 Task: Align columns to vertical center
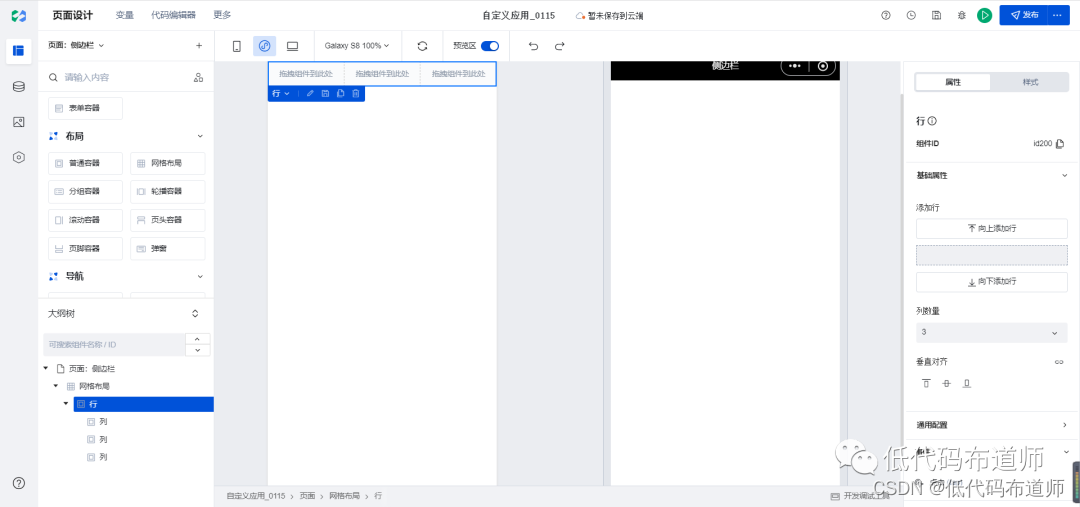946,383
